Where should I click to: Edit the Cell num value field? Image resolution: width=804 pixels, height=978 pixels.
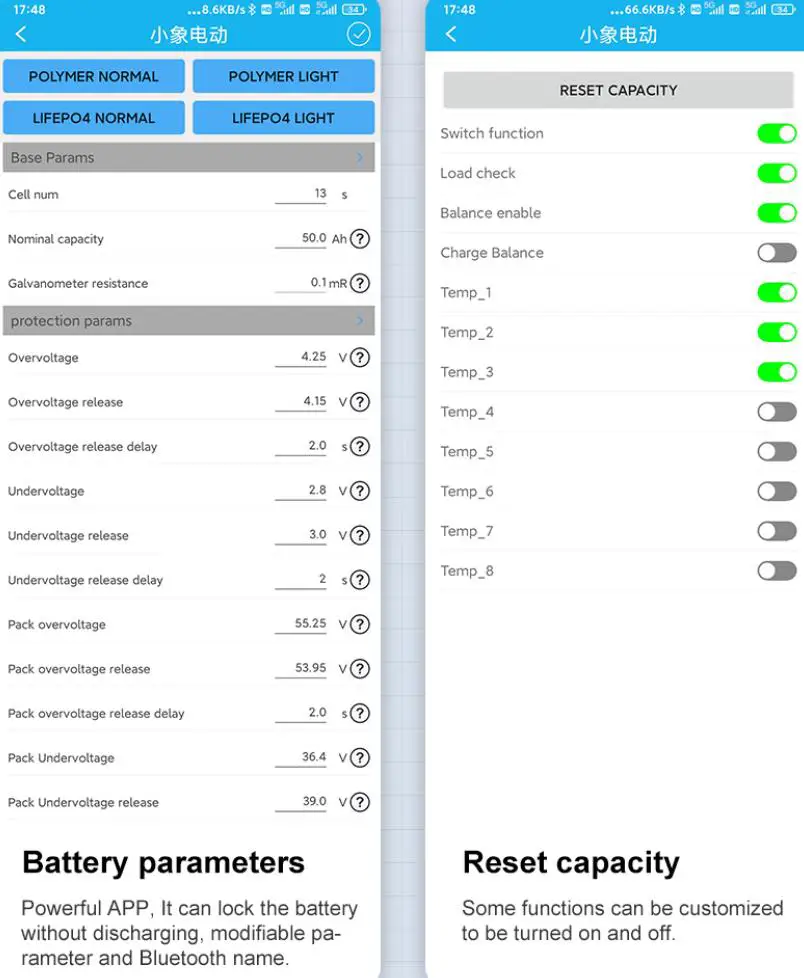click(303, 194)
